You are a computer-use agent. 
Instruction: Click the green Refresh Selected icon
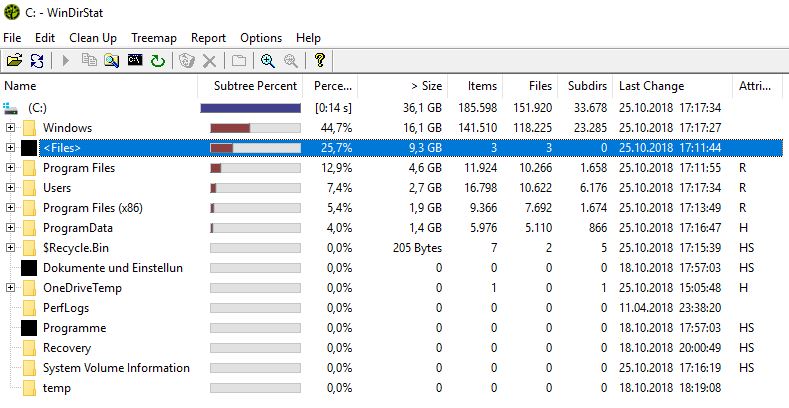tap(158, 61)
